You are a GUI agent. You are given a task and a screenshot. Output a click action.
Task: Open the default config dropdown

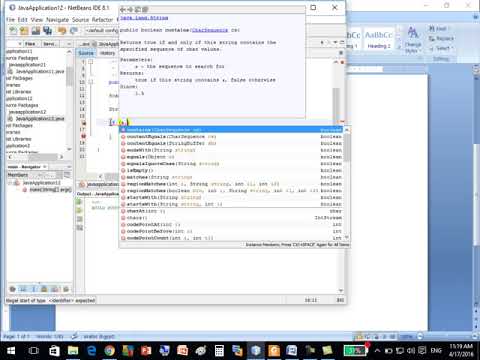click(102, 31)
